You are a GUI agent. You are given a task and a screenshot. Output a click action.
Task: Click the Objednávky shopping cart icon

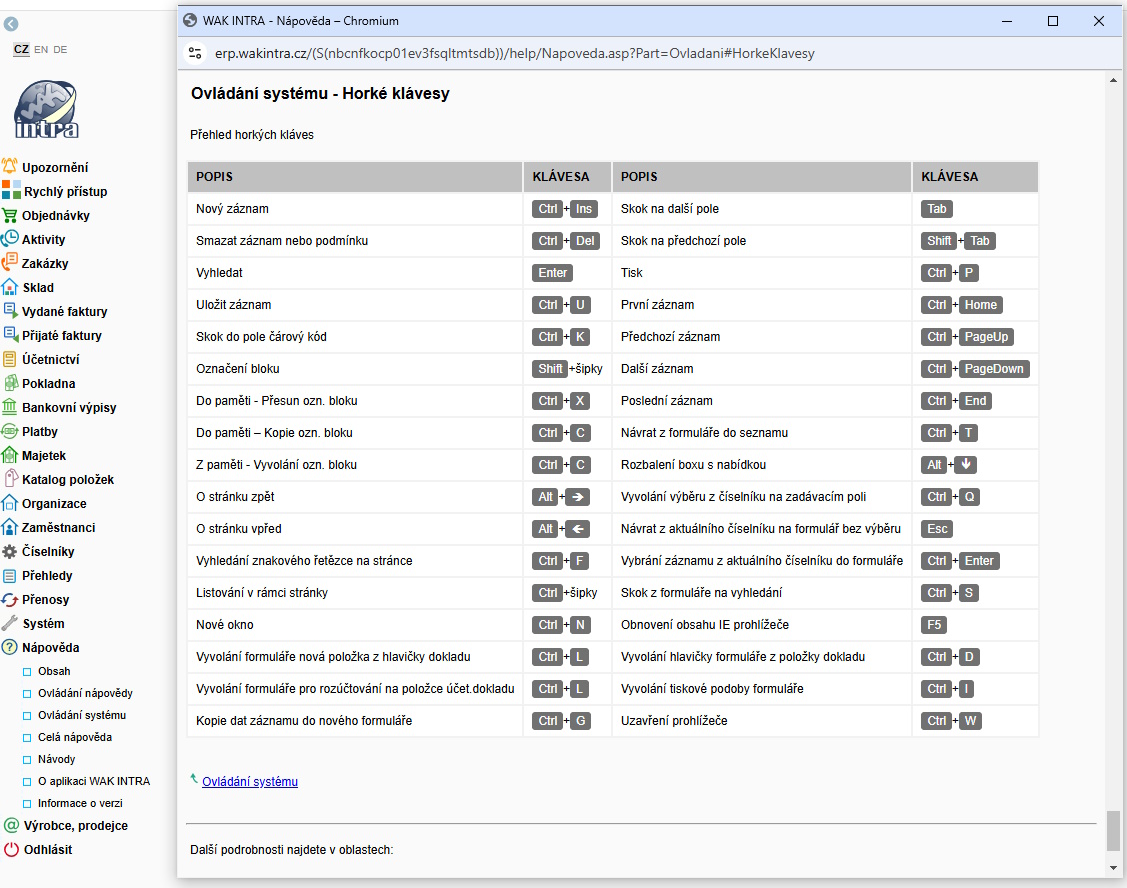10,215
